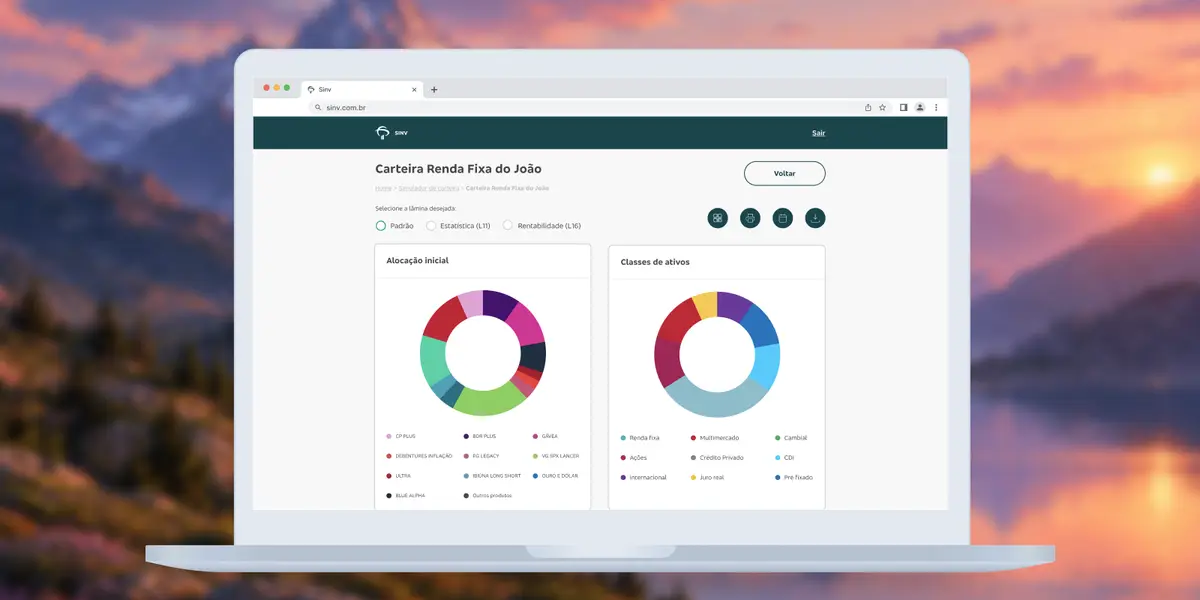Click the VG SPX LANCER legend label
Viewport: 1200px width, 600px height.
pyautogui.click(x=560, y=456)
